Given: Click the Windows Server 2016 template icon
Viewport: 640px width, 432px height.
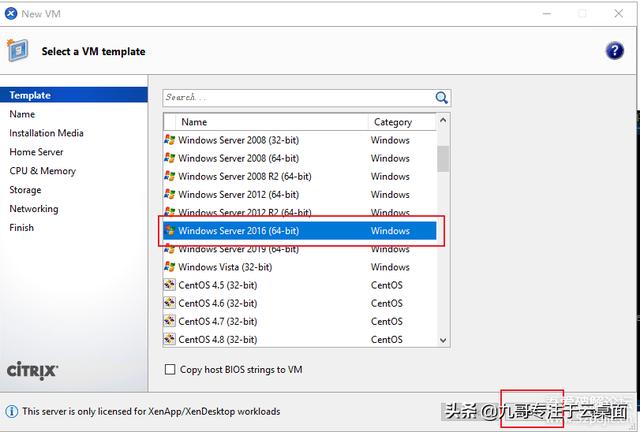Looking at the screenshot, I should pyautogui.click(x=170, y=231).
